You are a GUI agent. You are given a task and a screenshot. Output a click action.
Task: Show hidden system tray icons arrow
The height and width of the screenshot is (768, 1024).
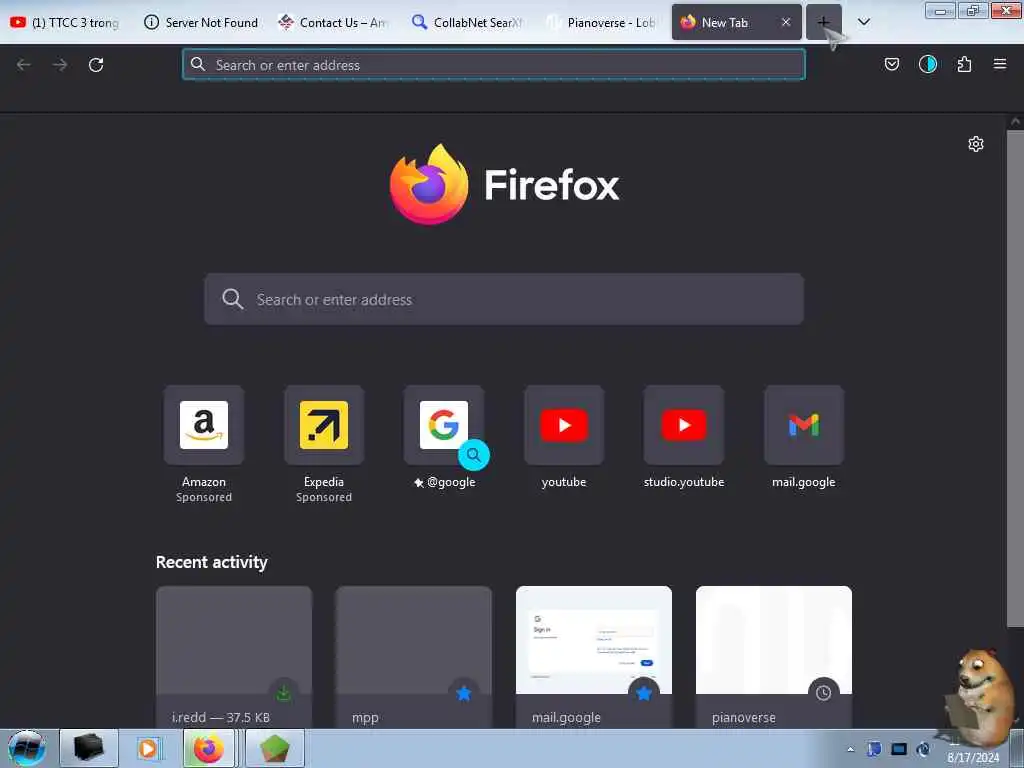(x=850, y=749)
